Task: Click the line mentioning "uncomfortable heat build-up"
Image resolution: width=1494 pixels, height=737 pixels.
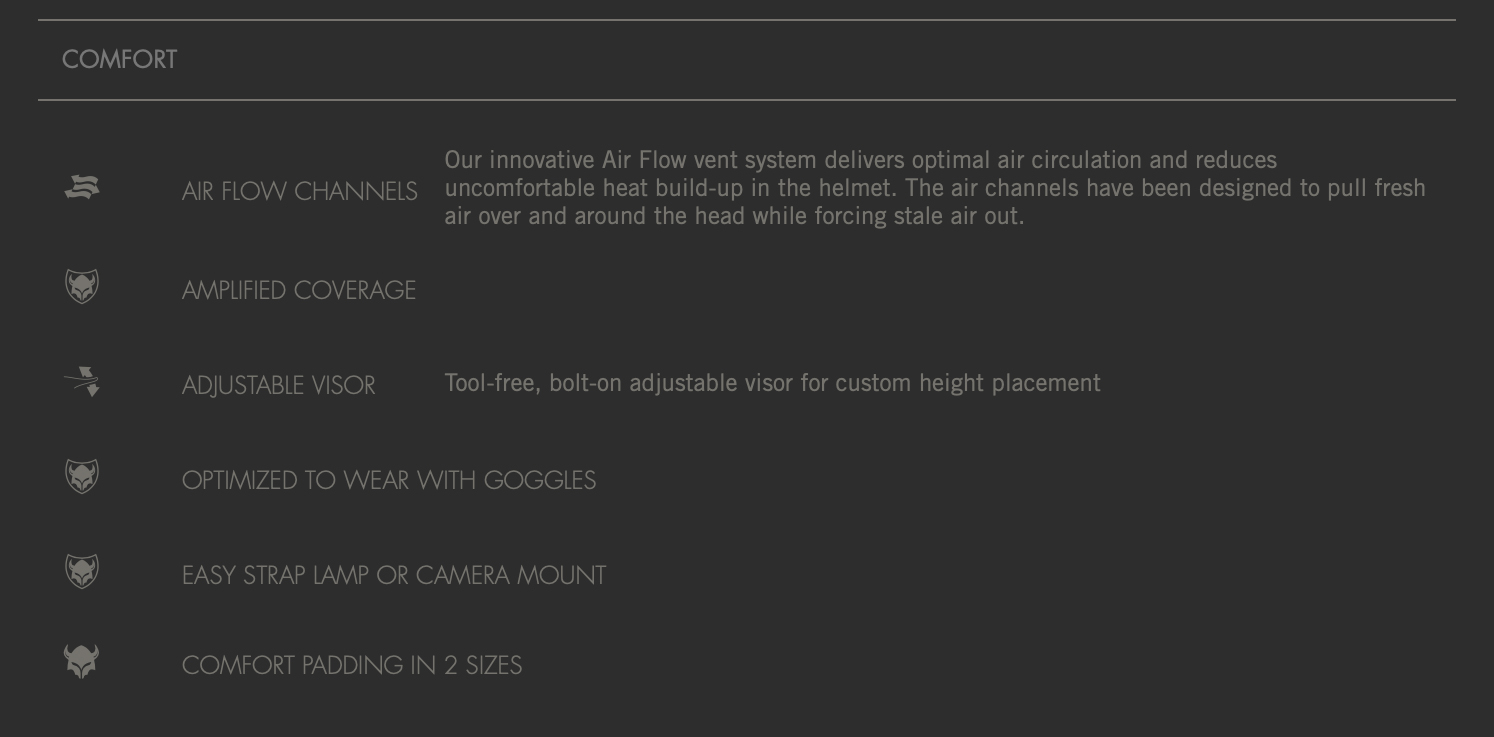Action: point(935,188)
